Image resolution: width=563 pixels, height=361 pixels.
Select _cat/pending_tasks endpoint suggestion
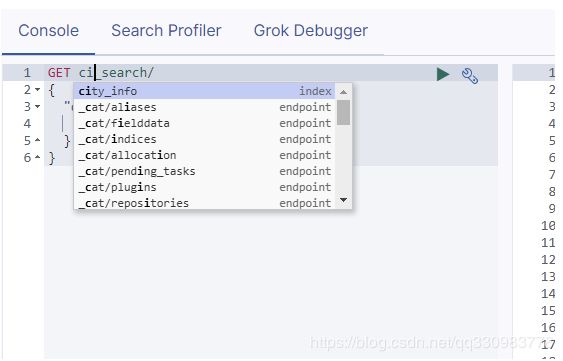[205, 171]
